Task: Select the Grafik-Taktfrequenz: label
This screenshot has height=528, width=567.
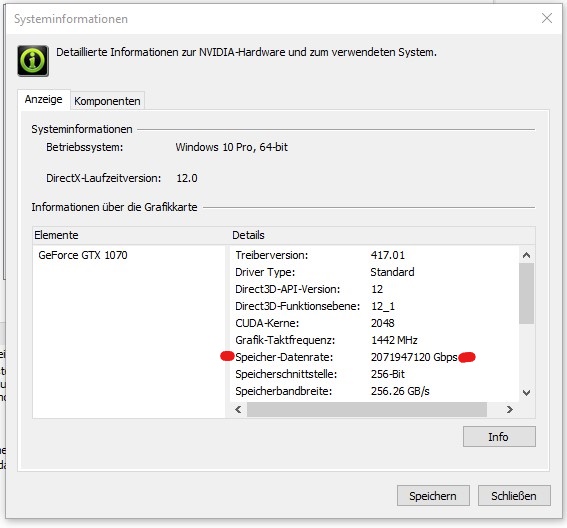Action: [x=285, y=340]
